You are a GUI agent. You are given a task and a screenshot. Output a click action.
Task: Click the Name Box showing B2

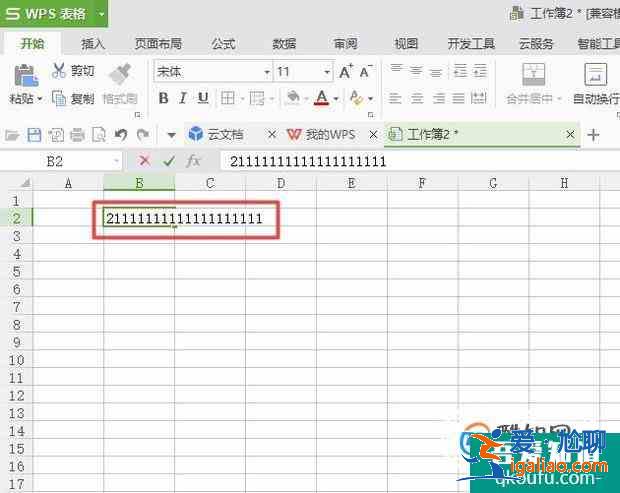click(55, 161)
